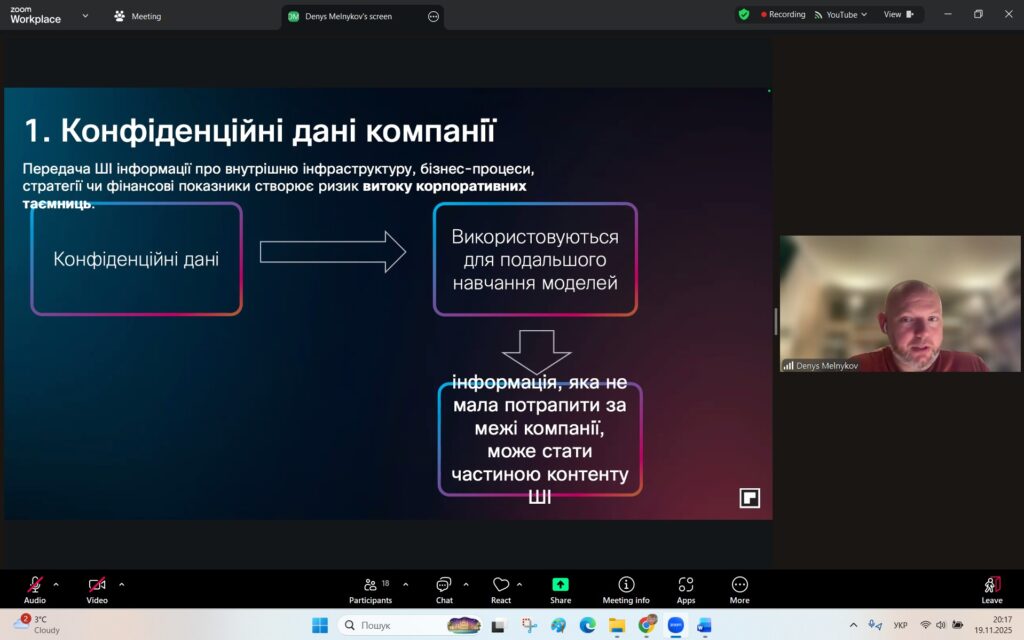
Task: Click the React heart icon
Action: coord(501,589)
